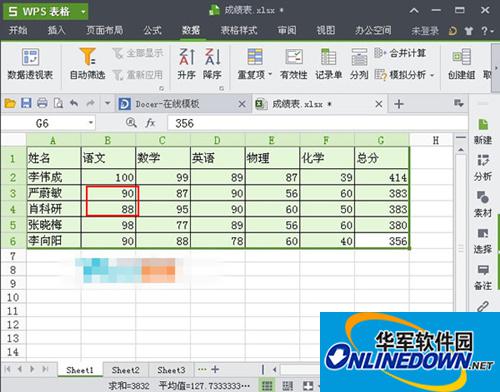The width and height of the screenshot is (500, 392).
Task: Add a new sheet with plus button
Action: pos(215,369)
